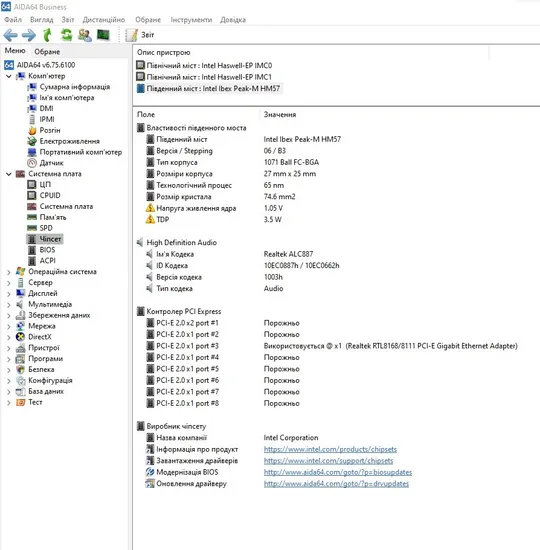This screenshot has width=540, height=550.
Task: Click the green monitor diagnostics toolbar icon
Action: tap(103, 35)
